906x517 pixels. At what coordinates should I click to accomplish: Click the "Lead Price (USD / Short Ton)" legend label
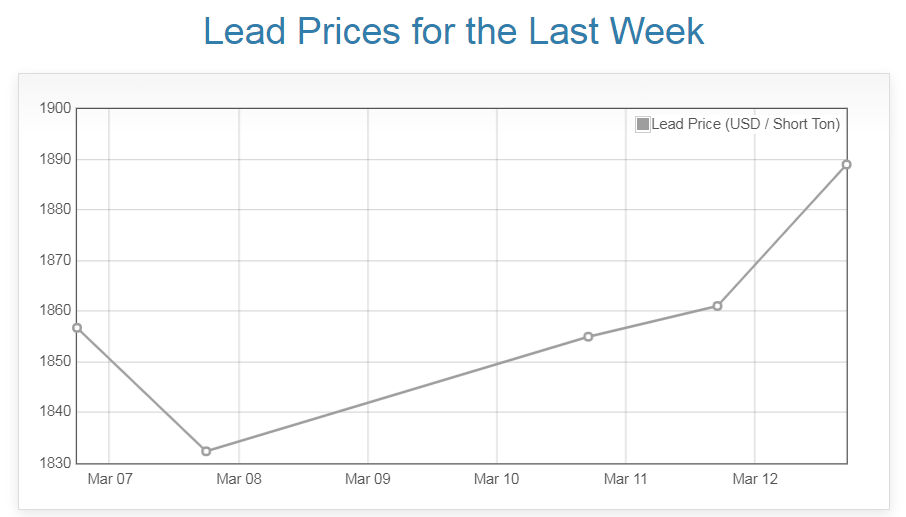pos(746,124)
